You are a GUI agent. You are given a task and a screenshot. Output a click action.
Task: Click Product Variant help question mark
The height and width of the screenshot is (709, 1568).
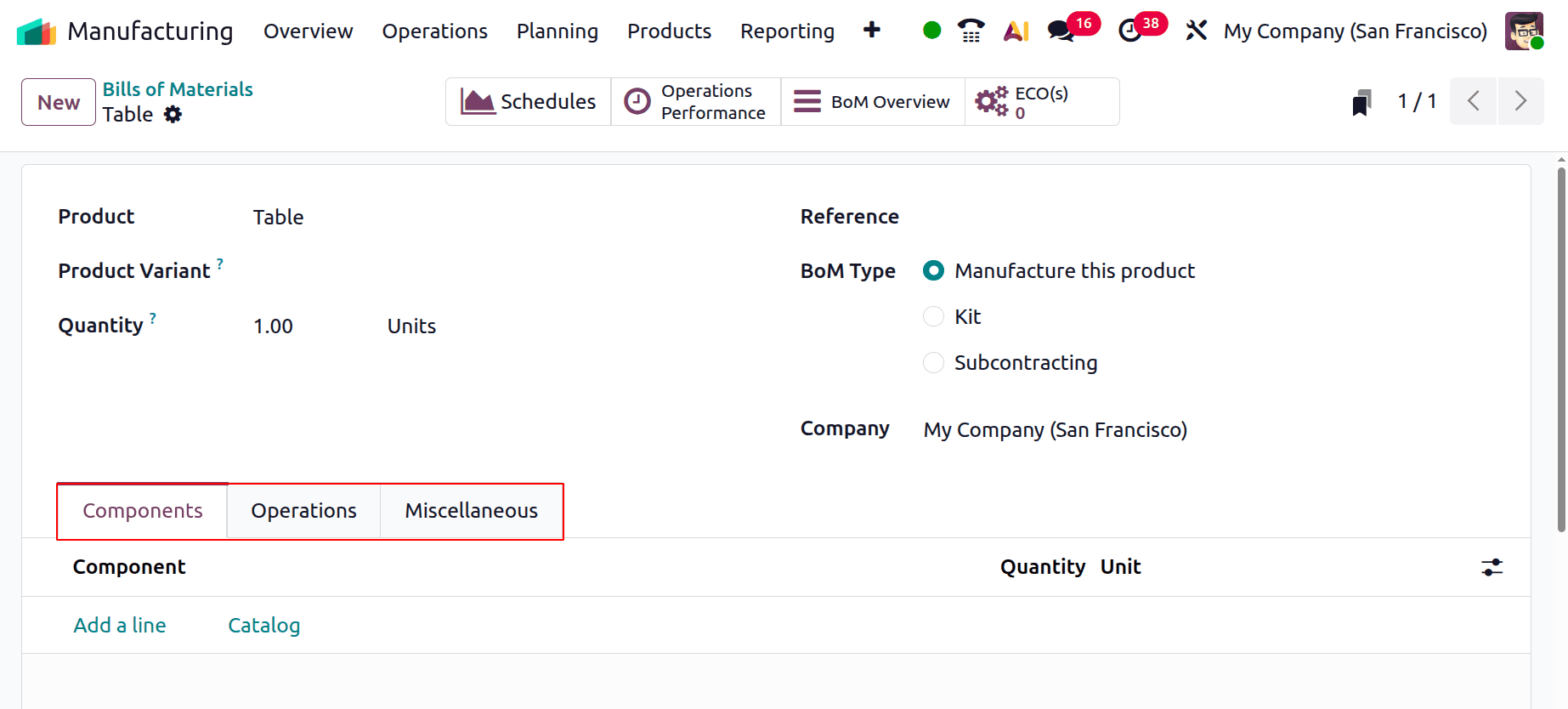pos(220,264)
